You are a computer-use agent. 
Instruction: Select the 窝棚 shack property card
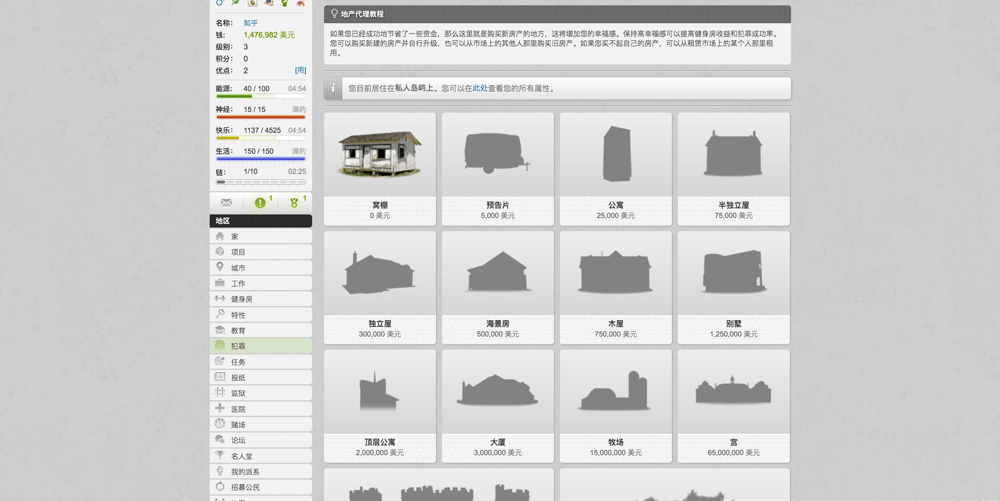coord(380,169)
